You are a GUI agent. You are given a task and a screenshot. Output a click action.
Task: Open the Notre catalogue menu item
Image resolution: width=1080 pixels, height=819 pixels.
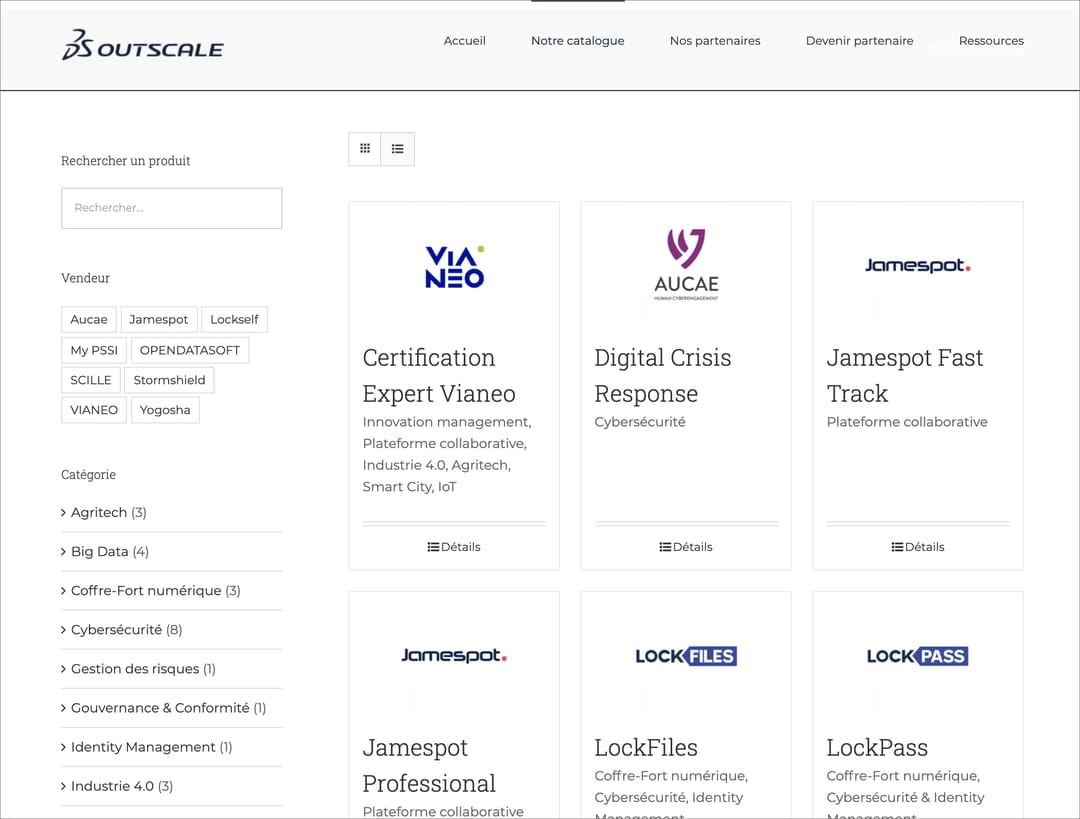point(577,41)
